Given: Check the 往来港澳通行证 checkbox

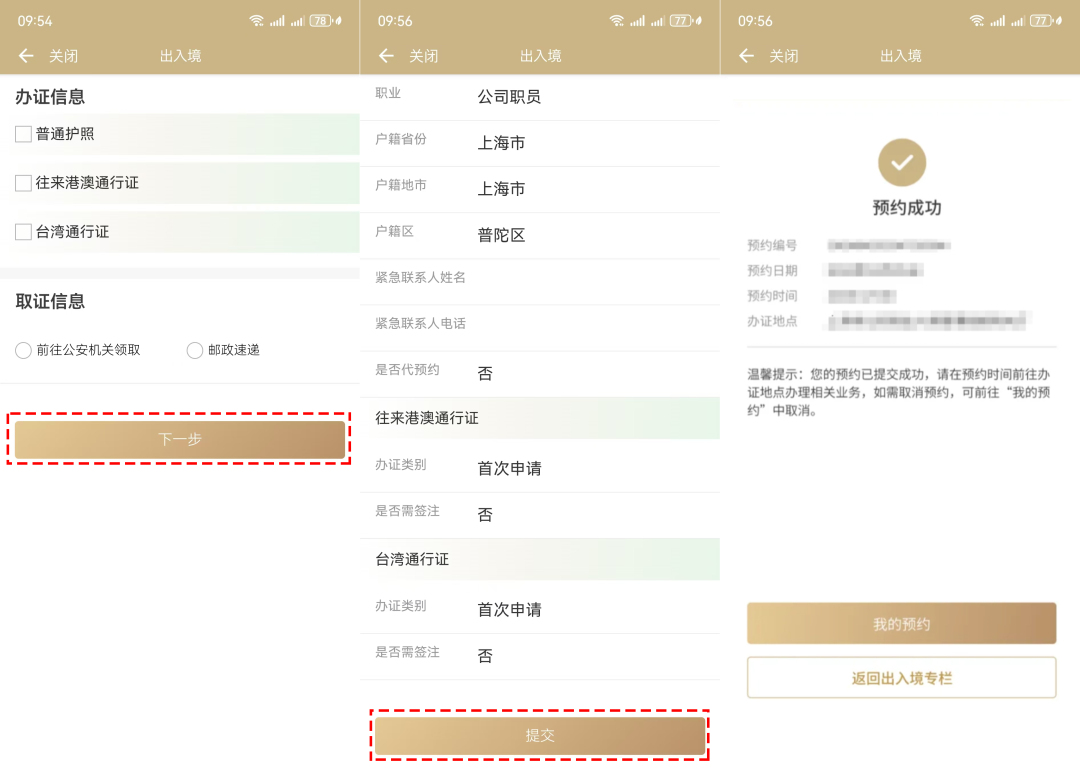Looking at the screenshot, I should click(x=24, y=183).
